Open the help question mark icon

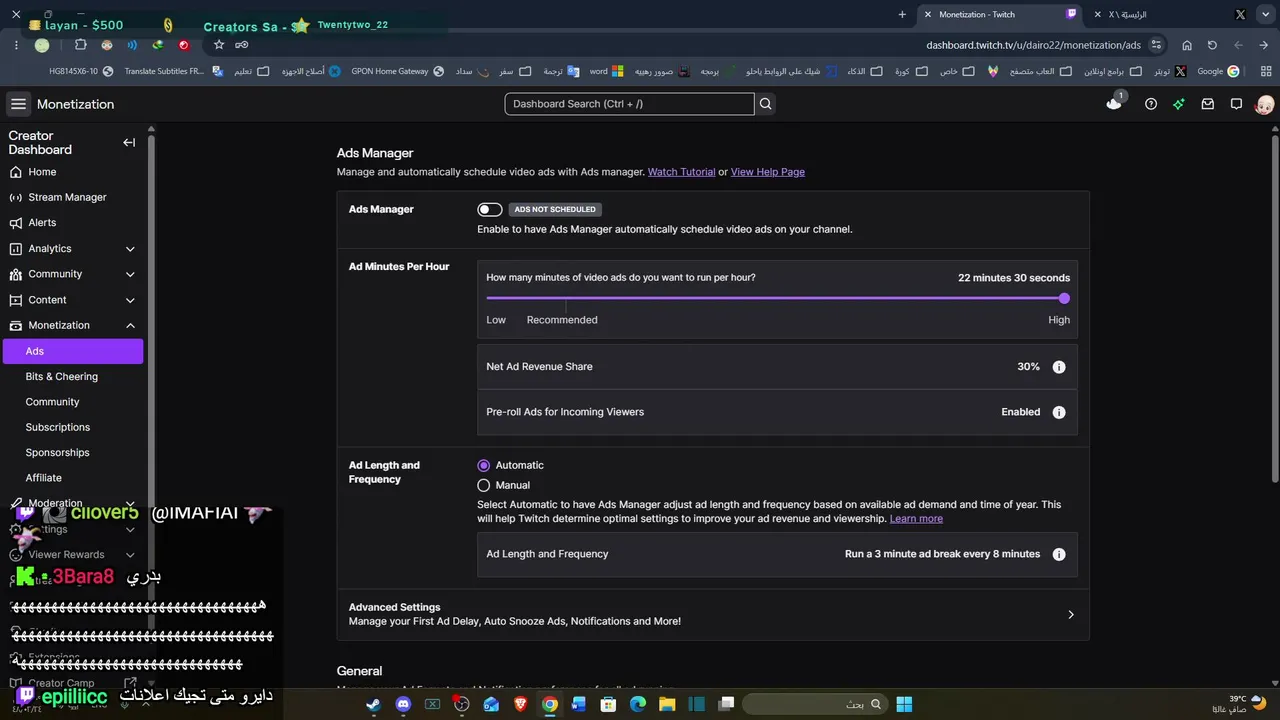coord(1151,104)
